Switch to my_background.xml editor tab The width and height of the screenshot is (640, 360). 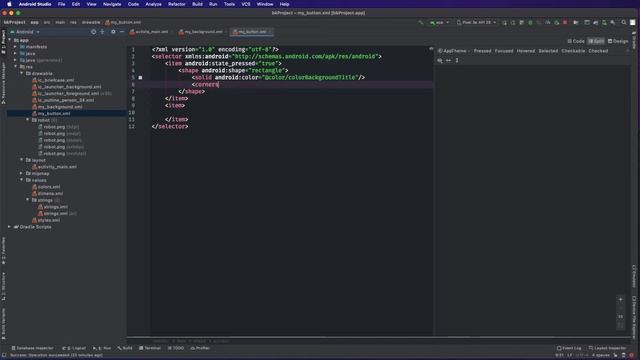tap(201, 32)
